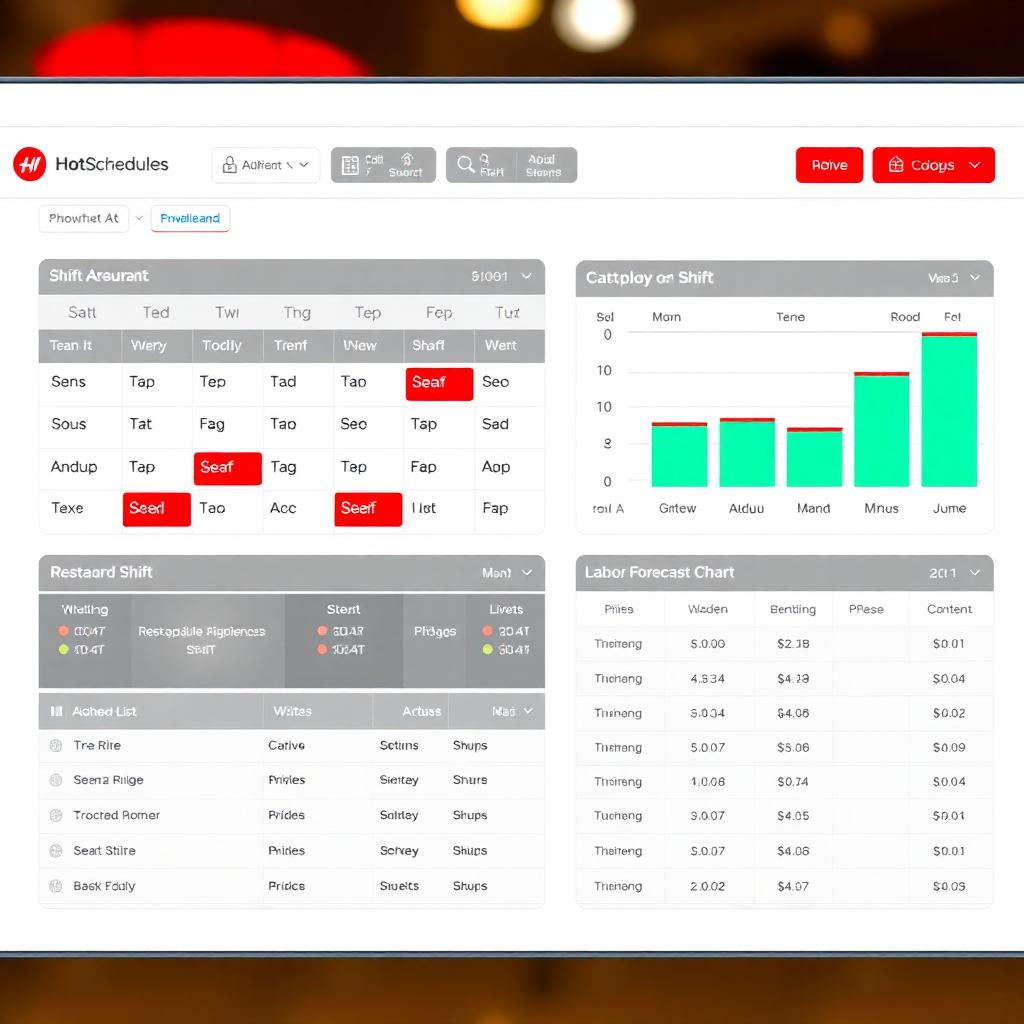Click the Bentiing column header in forecast
Image resolution: width=1024 pixels, height=1024 pixels.
point(793,609)
